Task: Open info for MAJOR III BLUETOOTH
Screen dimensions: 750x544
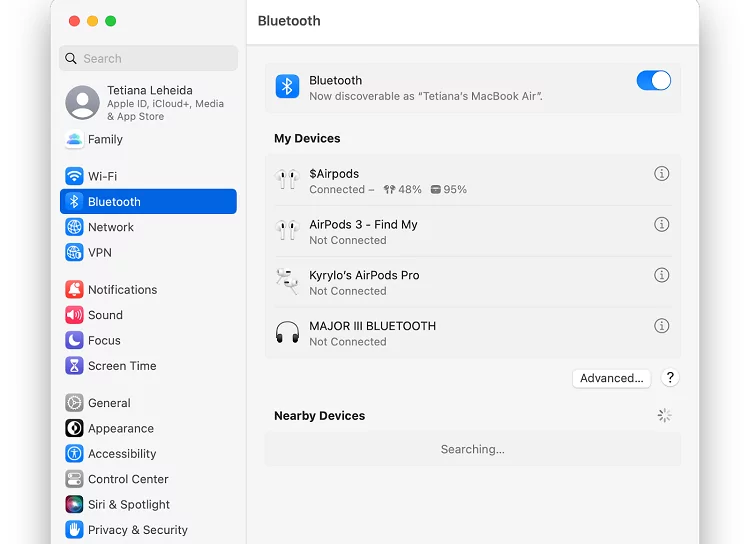Action: (x=662, y=326)
